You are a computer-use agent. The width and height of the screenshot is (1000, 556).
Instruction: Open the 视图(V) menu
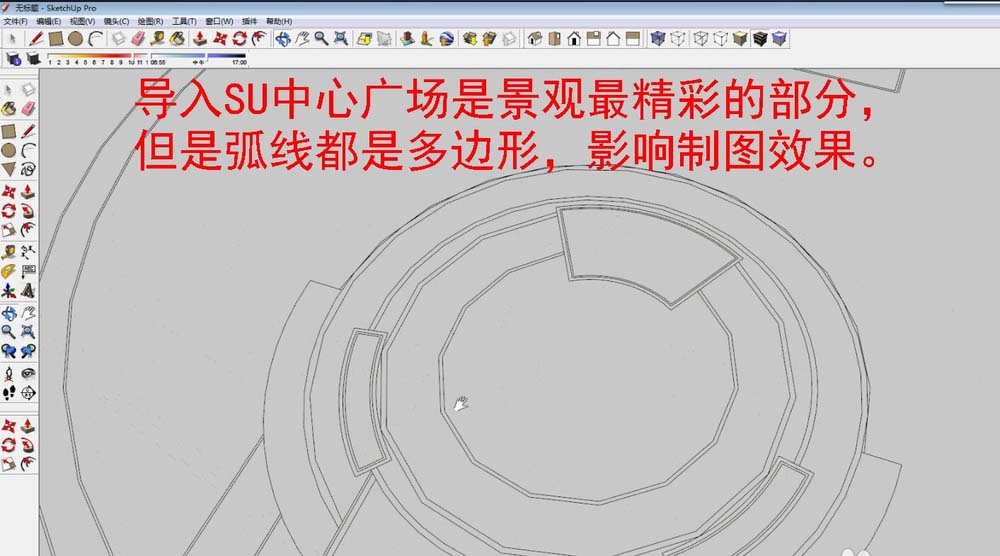coord(82,22)
